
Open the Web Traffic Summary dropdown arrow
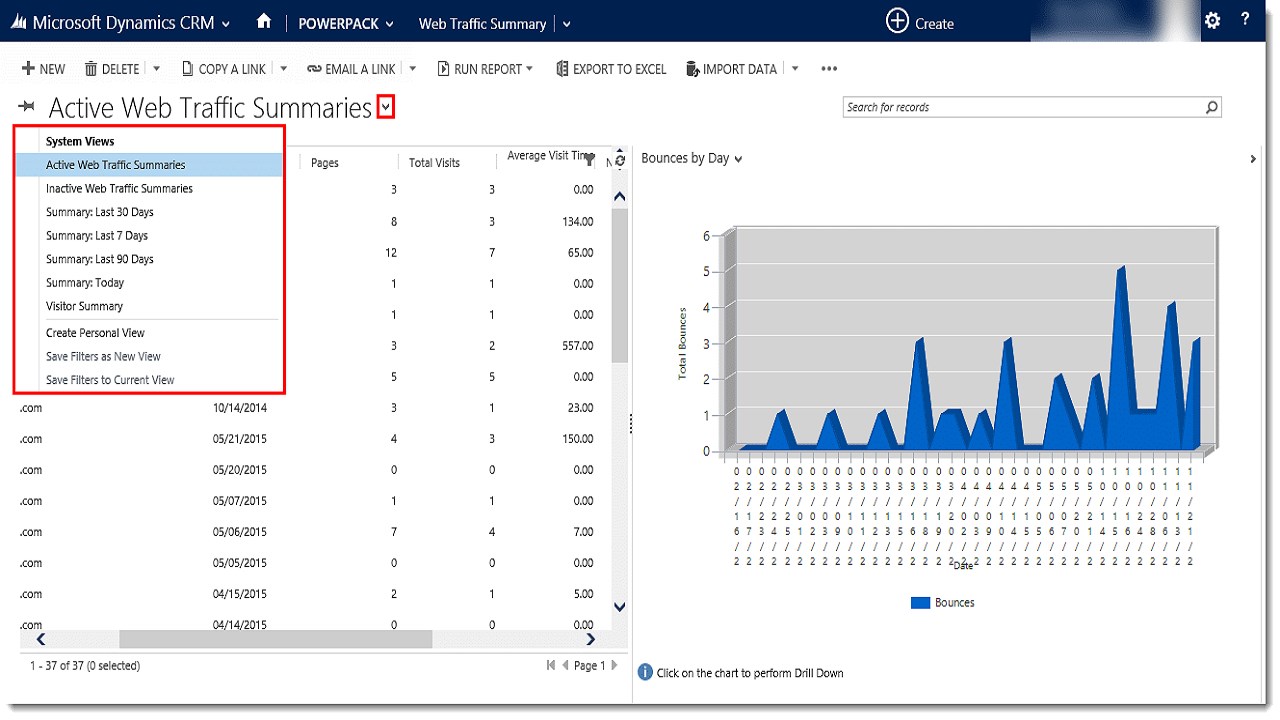click(x=567, y=24)
